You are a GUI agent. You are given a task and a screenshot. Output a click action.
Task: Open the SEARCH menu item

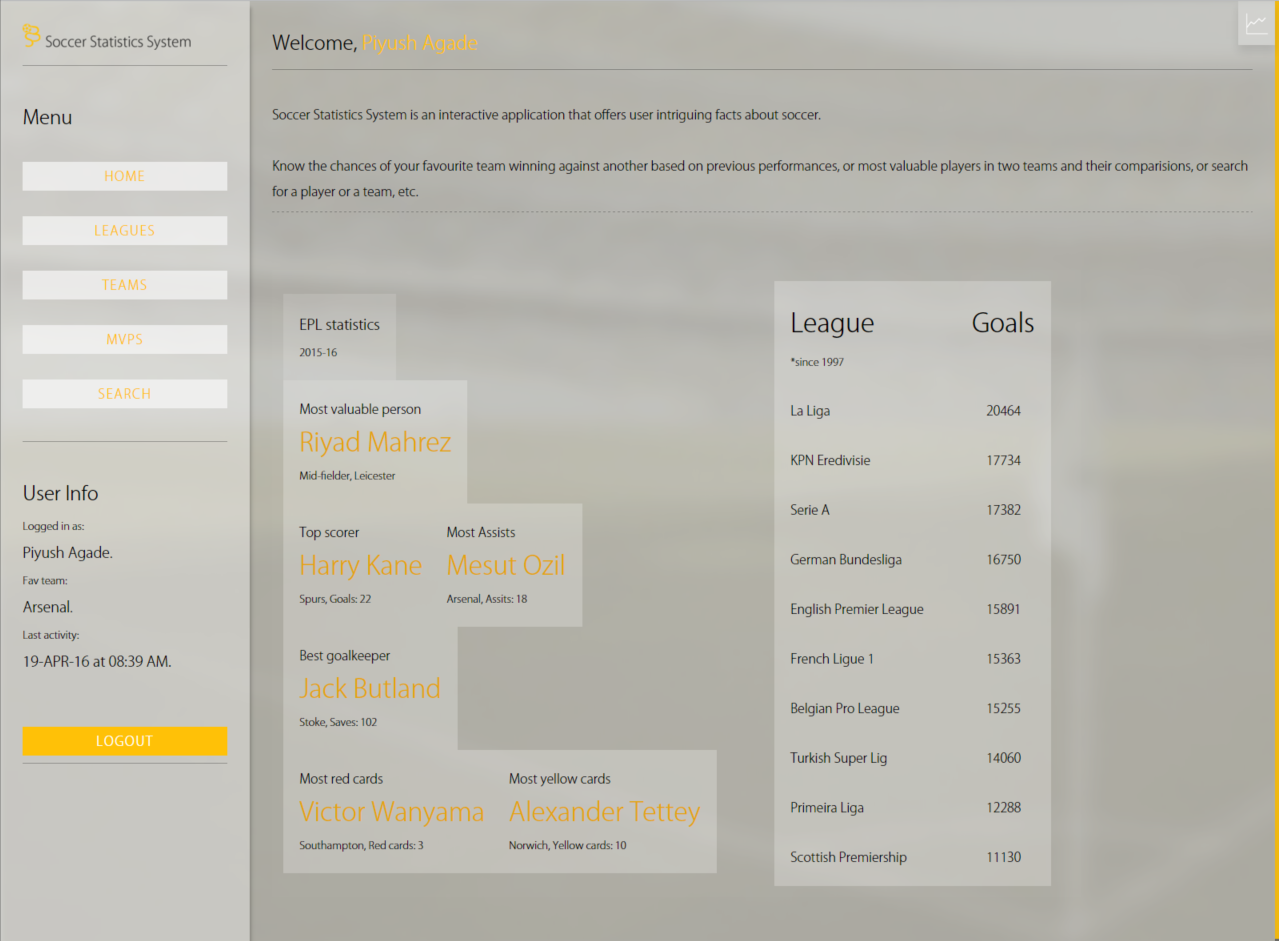pos(125,394)
